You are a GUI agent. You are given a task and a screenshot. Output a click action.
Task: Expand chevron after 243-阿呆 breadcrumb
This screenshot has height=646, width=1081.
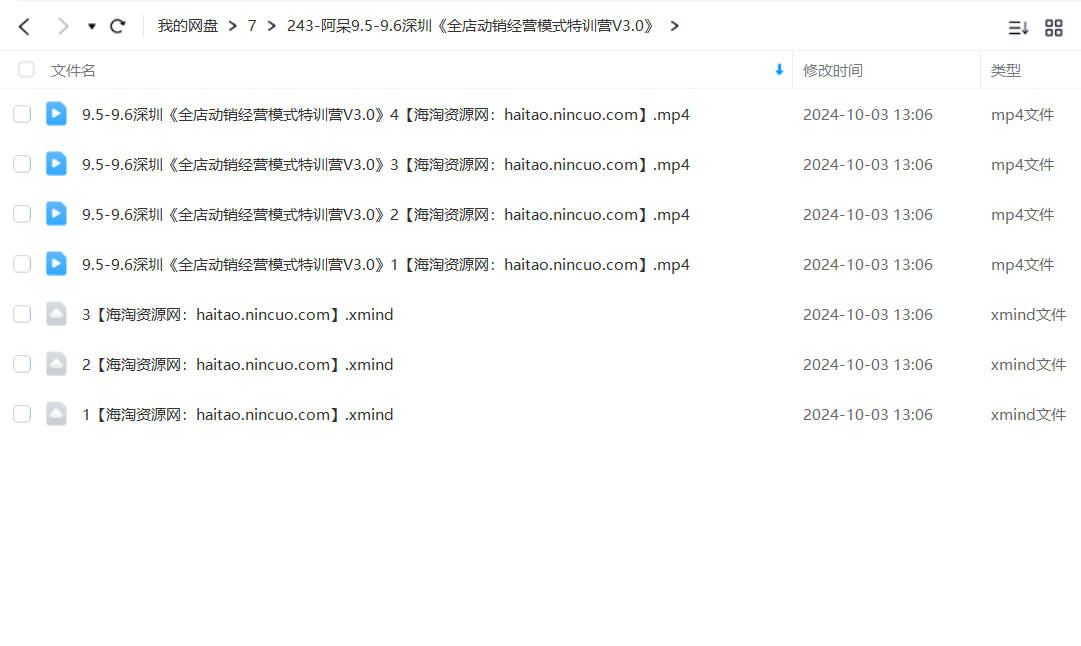[674, 26]
